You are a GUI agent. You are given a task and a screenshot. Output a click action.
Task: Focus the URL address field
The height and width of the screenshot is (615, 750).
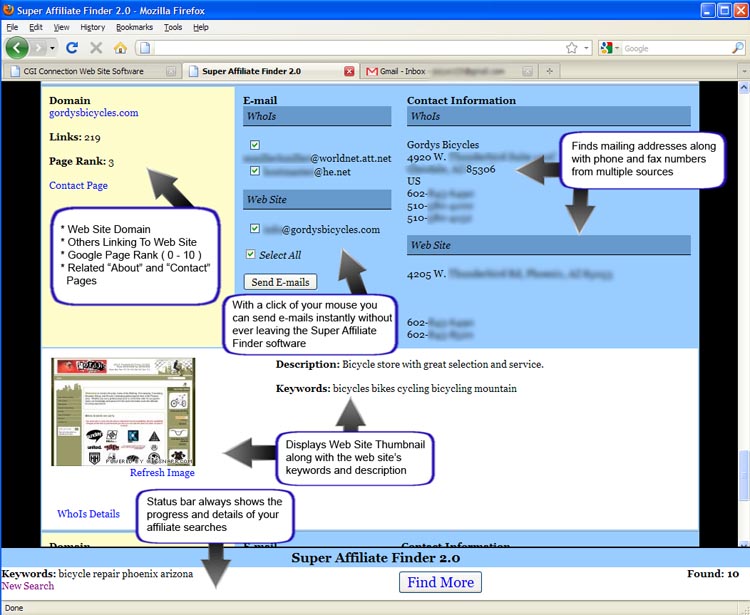[359, 48]
